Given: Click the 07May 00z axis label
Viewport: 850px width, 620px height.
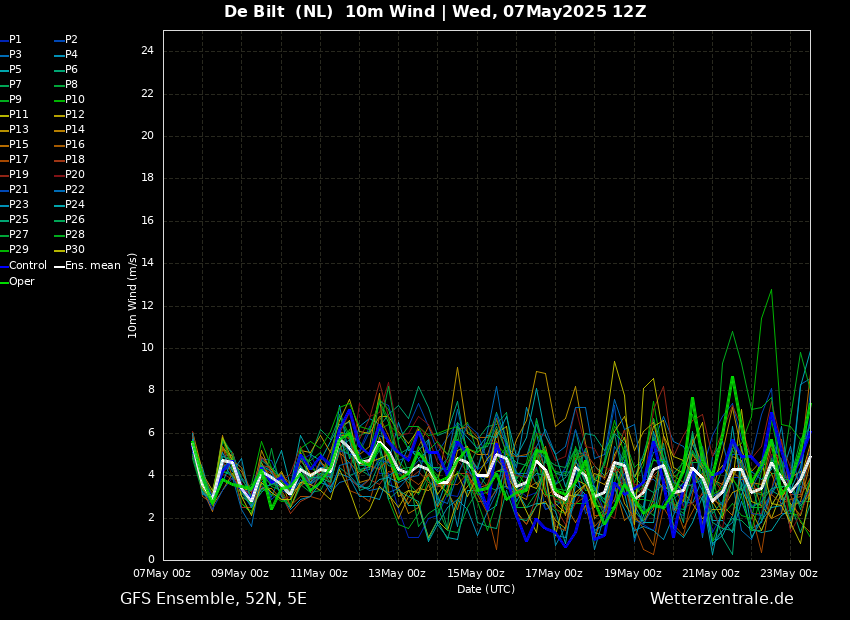Looking at the screenshot, I should (162, 573).
